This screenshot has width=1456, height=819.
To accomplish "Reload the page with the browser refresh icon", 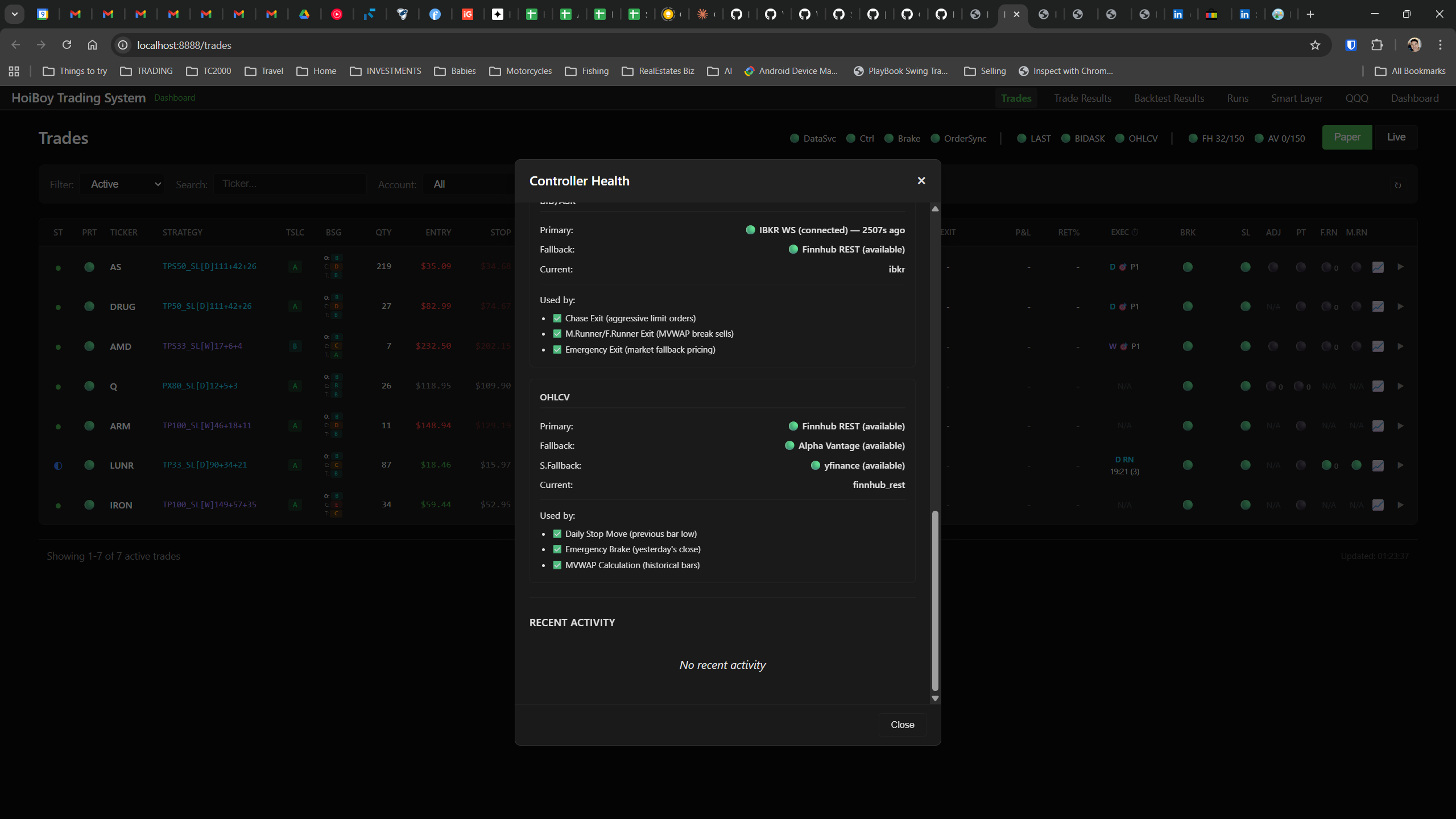I will [x=67, y=45].
